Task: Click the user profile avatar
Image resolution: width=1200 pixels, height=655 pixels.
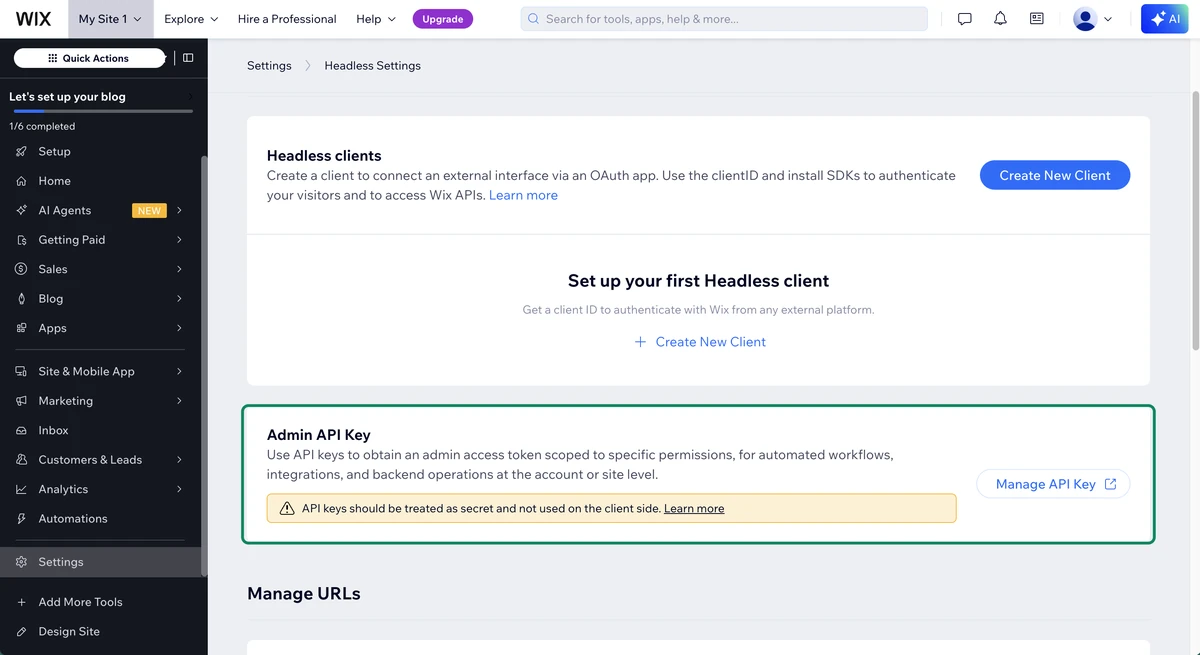Action: 1084,19
